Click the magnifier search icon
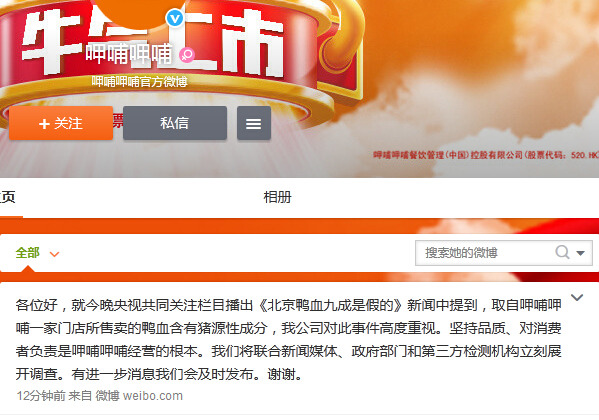 (x=562, y=253)
